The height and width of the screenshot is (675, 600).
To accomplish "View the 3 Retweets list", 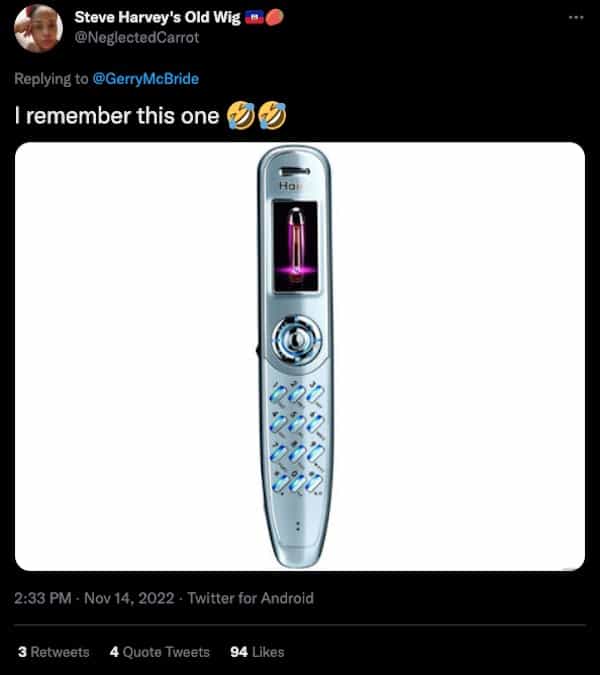I will (x=54, y=652).
